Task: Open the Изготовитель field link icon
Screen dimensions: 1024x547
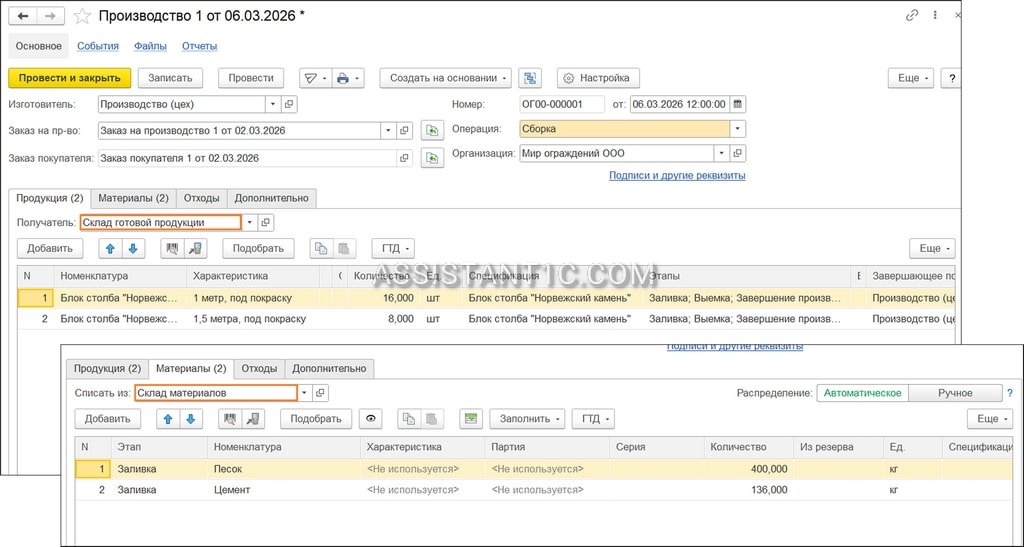Action: pyautogui.click(x=289, y=104)
